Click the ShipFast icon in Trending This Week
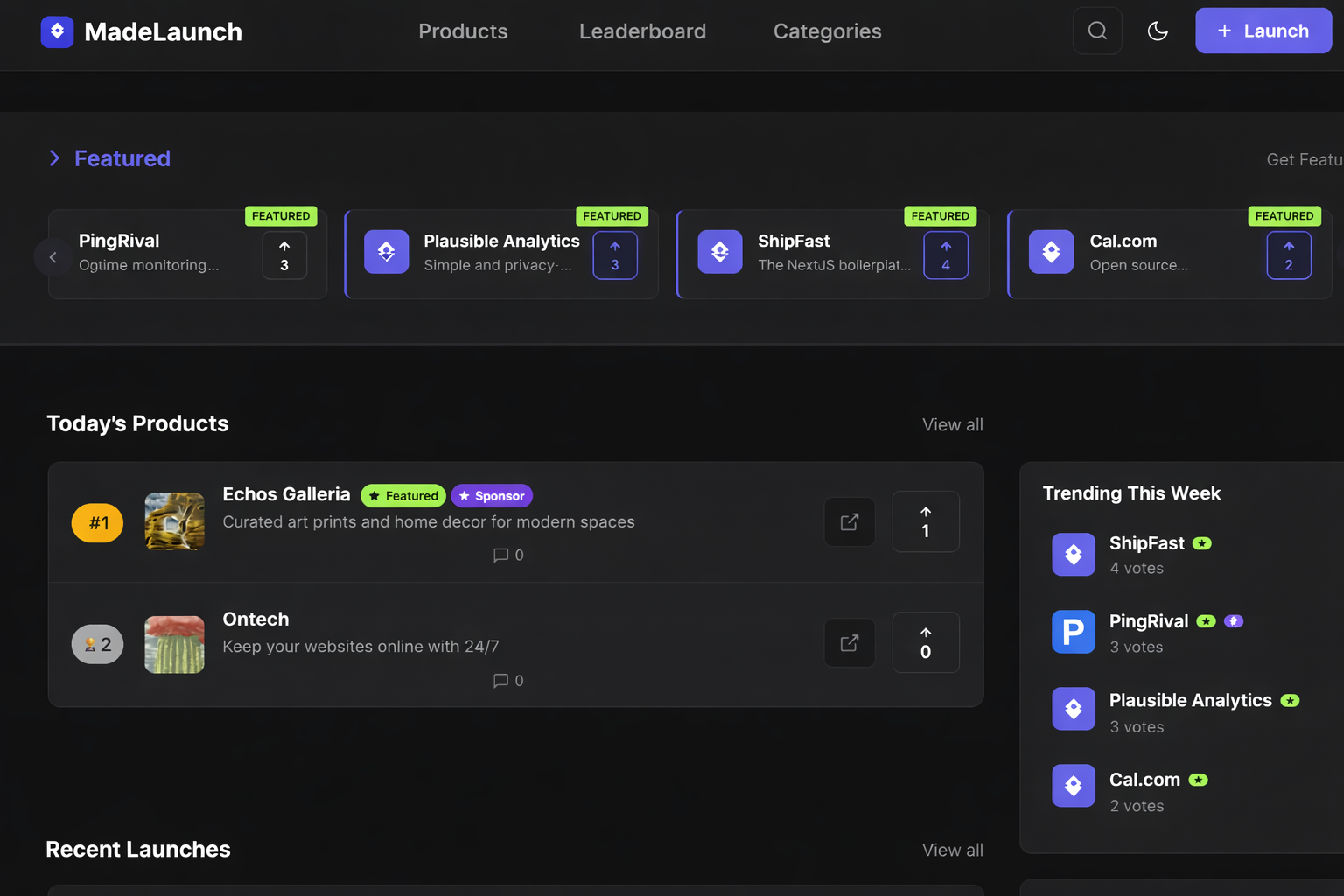This screenshot has height=896, width=1344. pos(1073,554)
